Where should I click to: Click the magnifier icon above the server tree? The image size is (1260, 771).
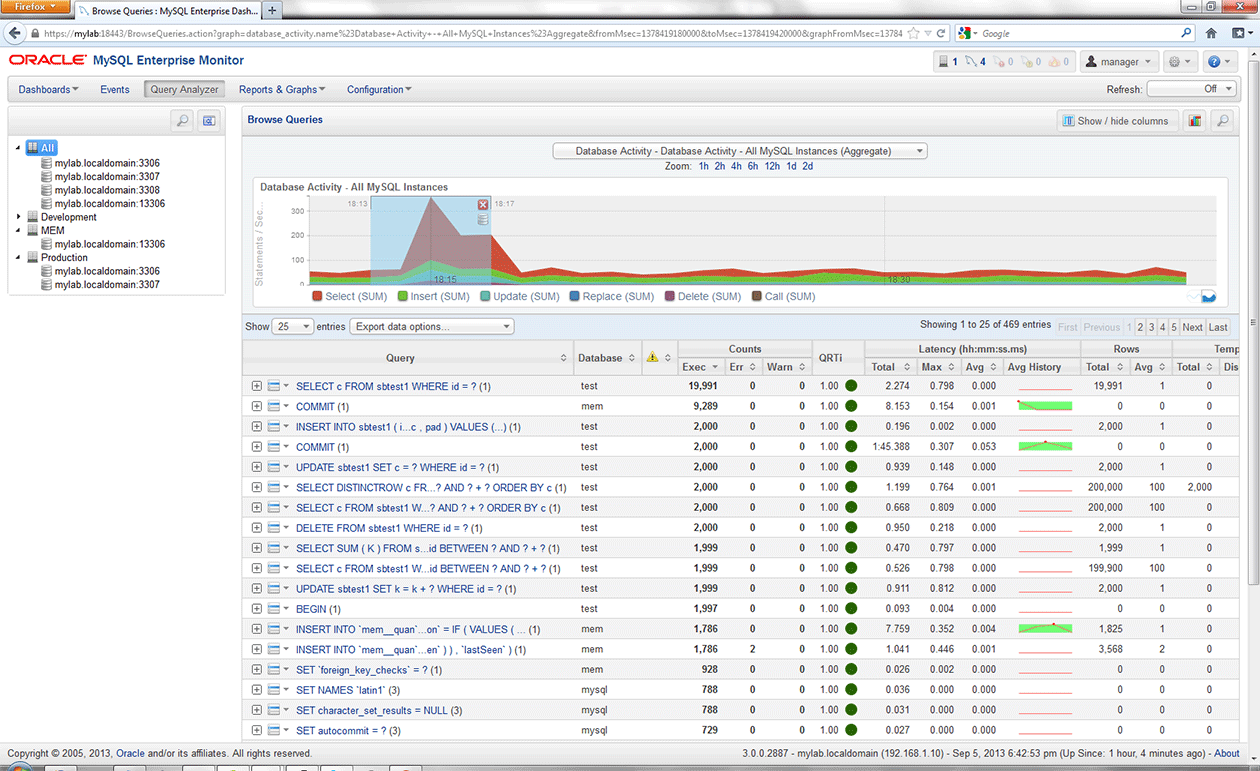click(x=182, y=121)
